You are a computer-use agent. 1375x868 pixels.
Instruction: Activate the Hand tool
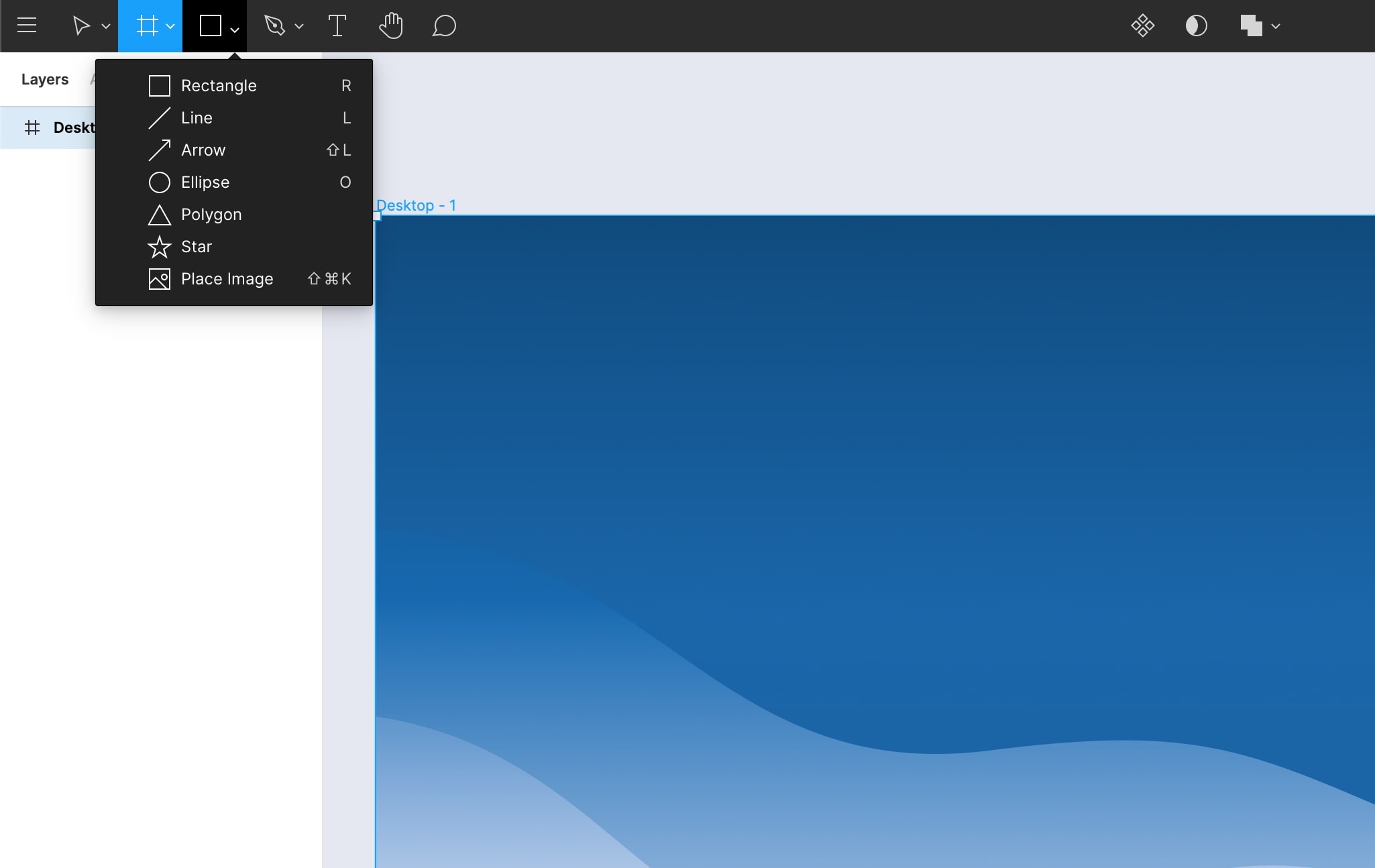click(390, 25)
